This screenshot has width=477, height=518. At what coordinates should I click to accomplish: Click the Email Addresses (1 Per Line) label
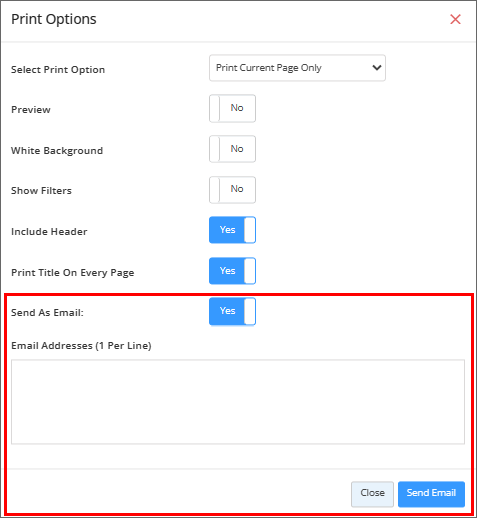(x=81, y=346)
